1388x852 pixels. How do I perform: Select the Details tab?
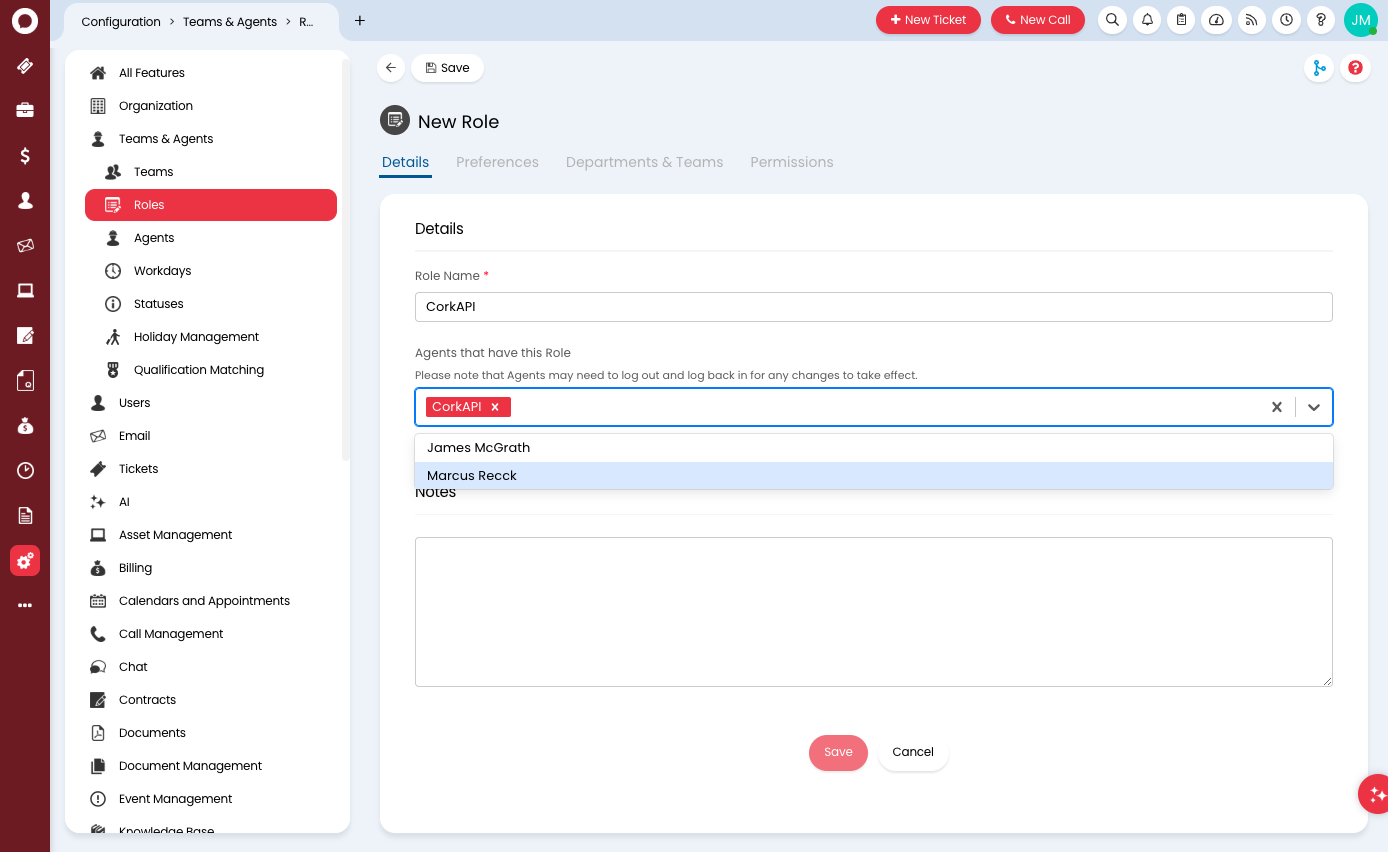pyautogui.click(x=405, y=162)
